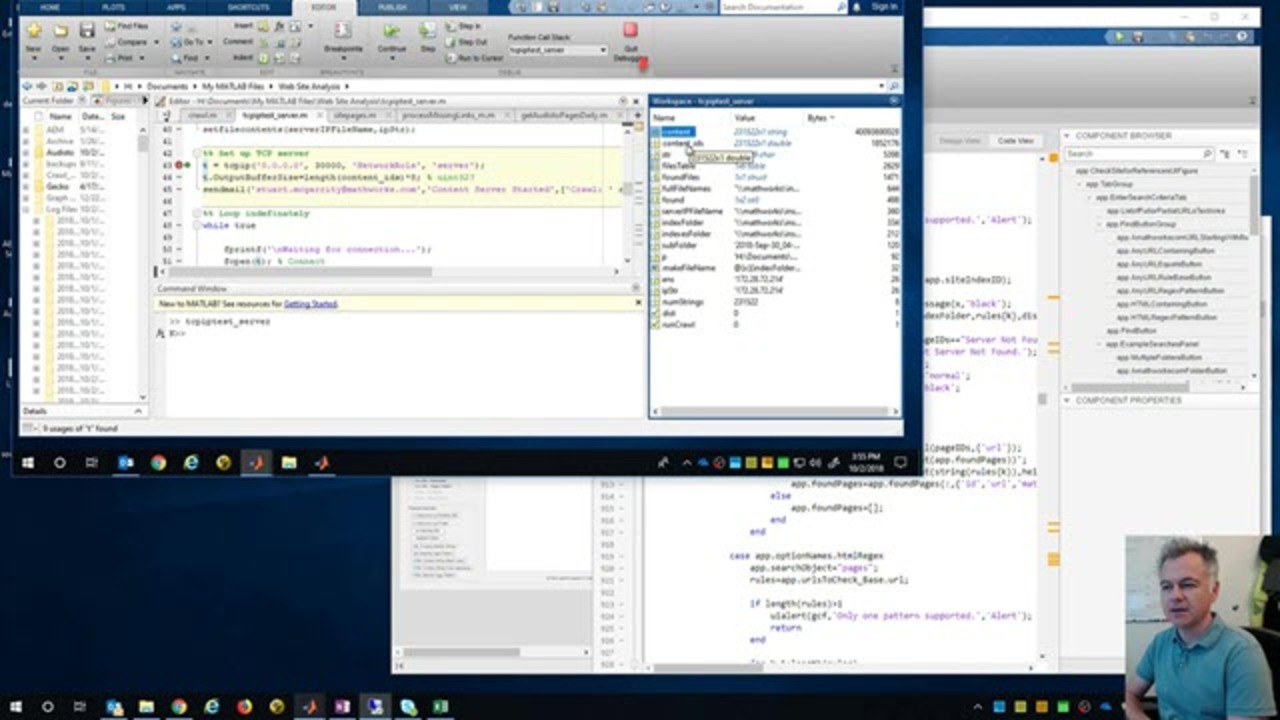Screen dimensions: 1280x720
Task: Click the Open folder icon
Action: point(61,32)
